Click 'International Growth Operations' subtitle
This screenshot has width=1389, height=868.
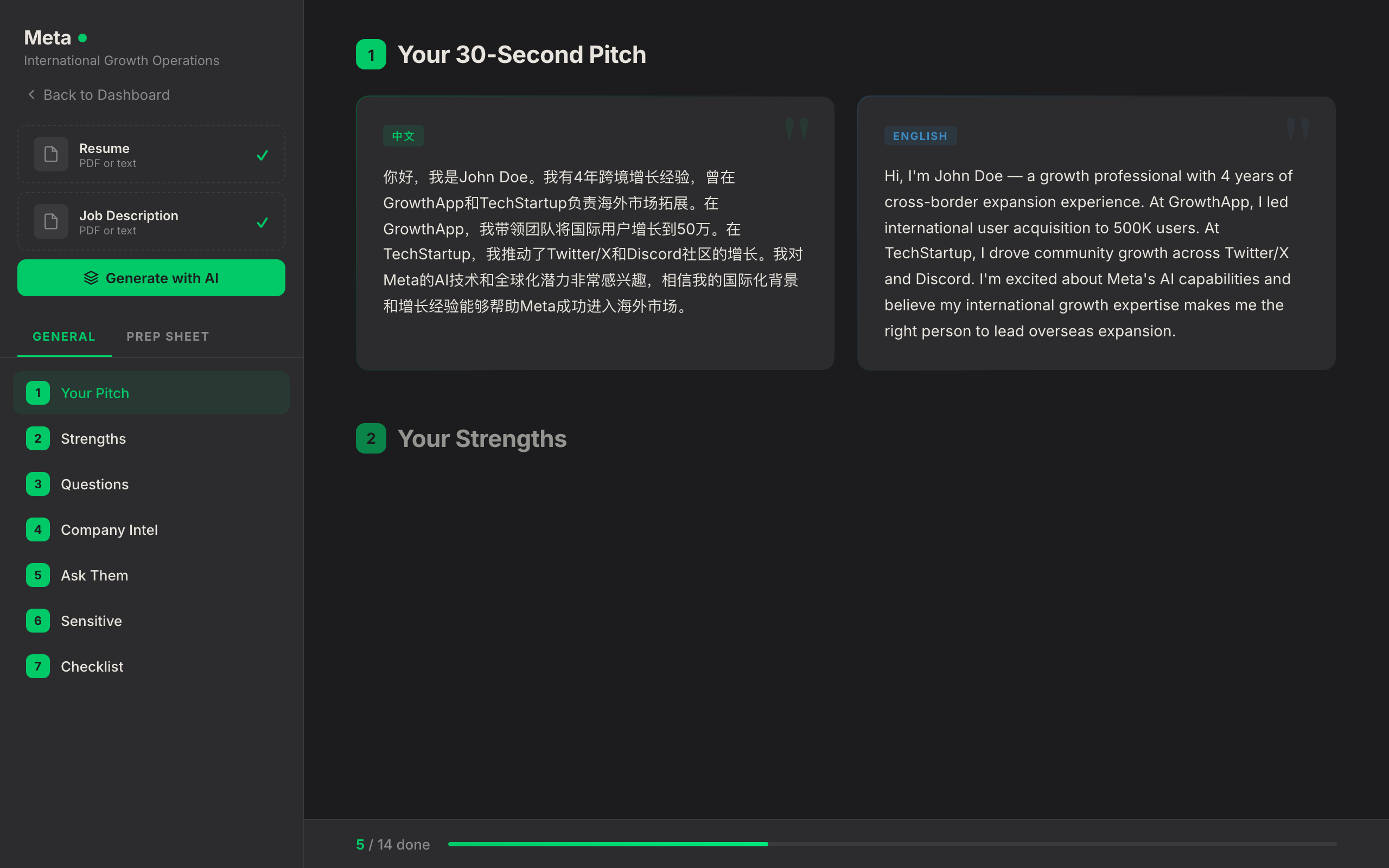pos(122,60)
